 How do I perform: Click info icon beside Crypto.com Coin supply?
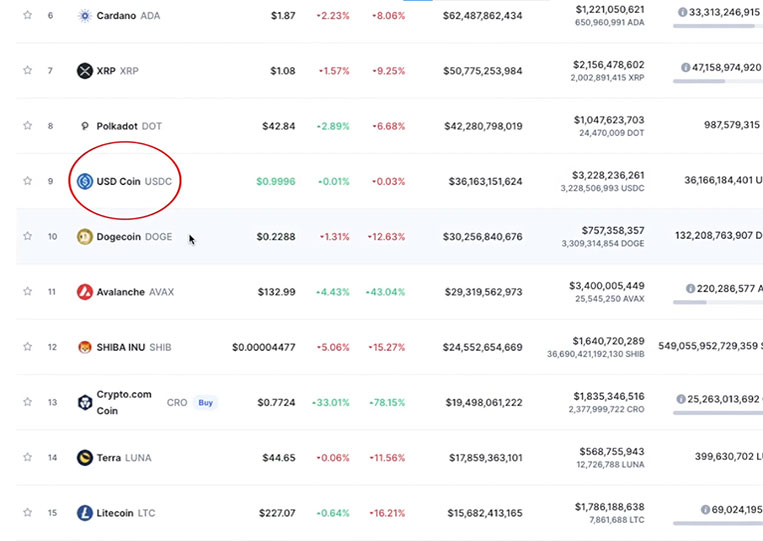point(681,399)
